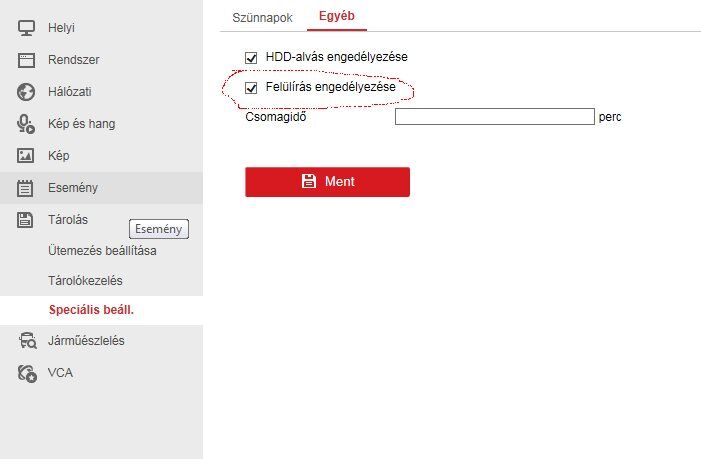Viewport: 701px width, 459px height.
Task: Click the Helyi monitor icon
Action: pyautogui.click(x=26, y=28)
